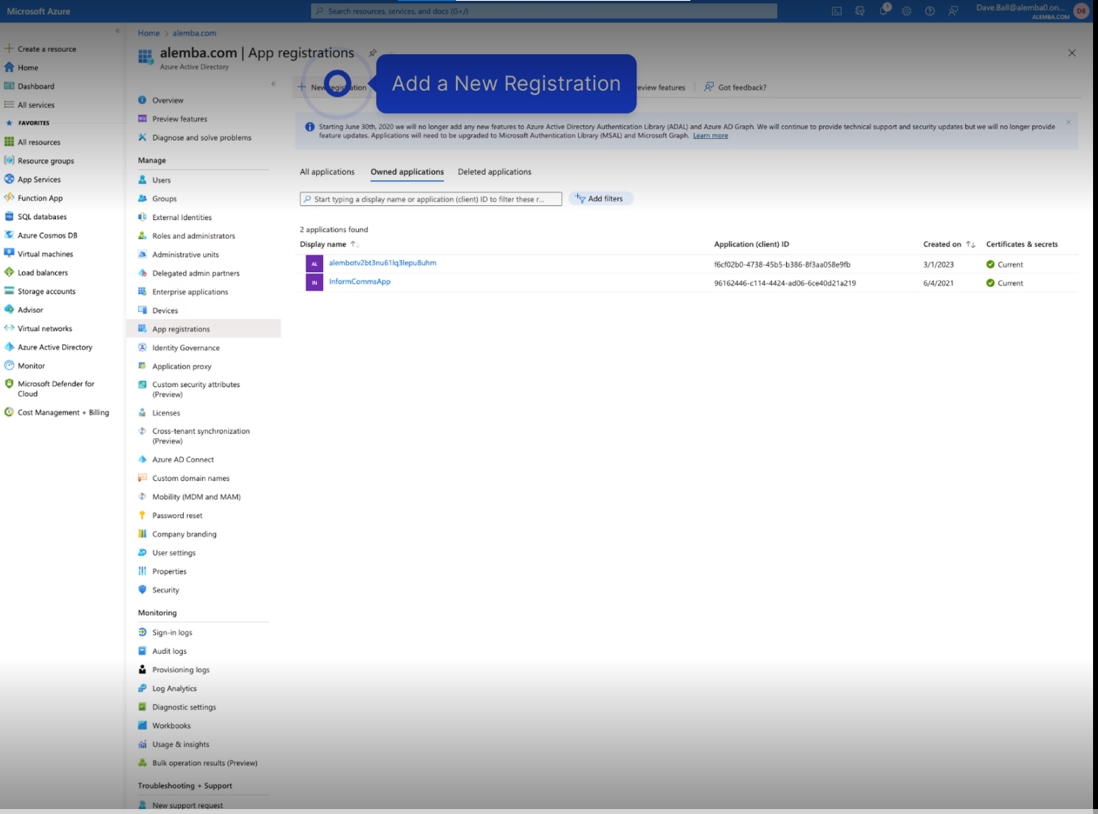Click the InformCommsApp purple avatar icon
1098x814 pixels.
314,283
